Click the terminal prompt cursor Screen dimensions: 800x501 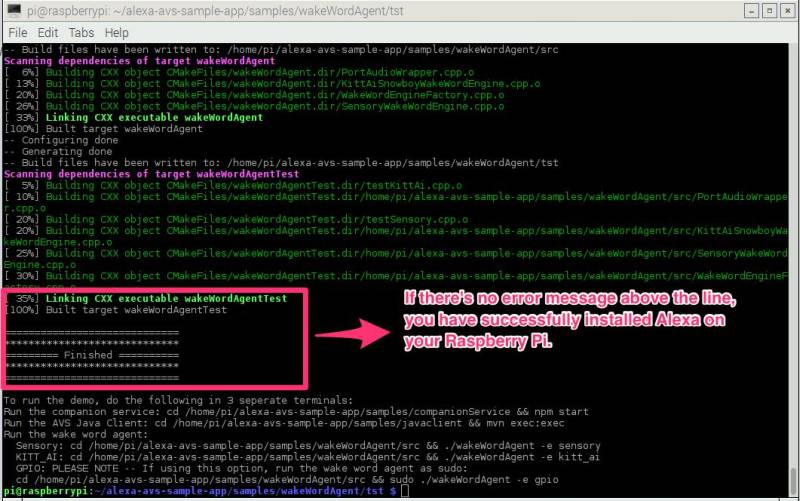click(x=405, y=491)
